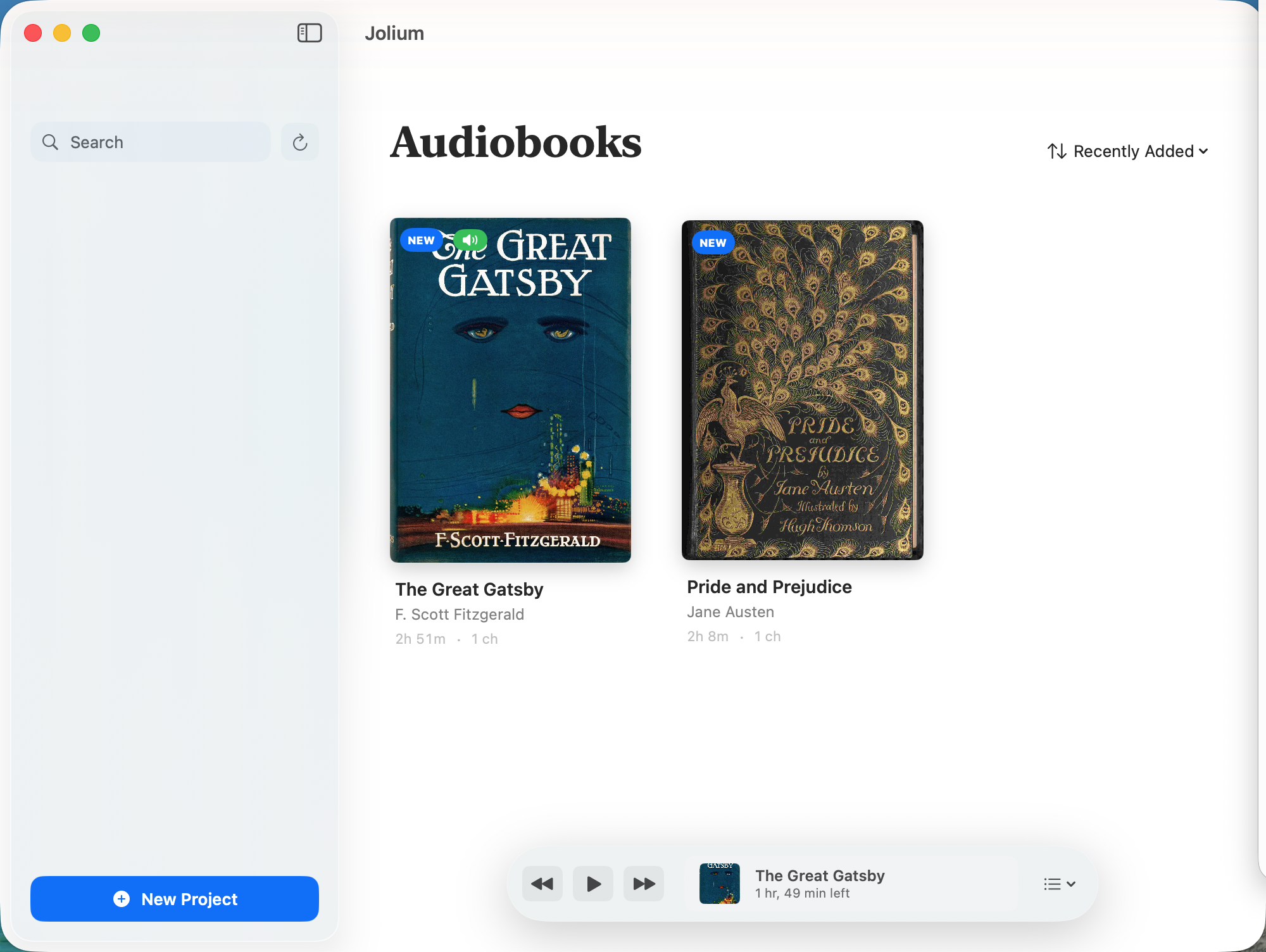The height and width of the screenshot is (952, 1266).
Task: Click the 2h 51m duration text
Action: pos(420,639)
